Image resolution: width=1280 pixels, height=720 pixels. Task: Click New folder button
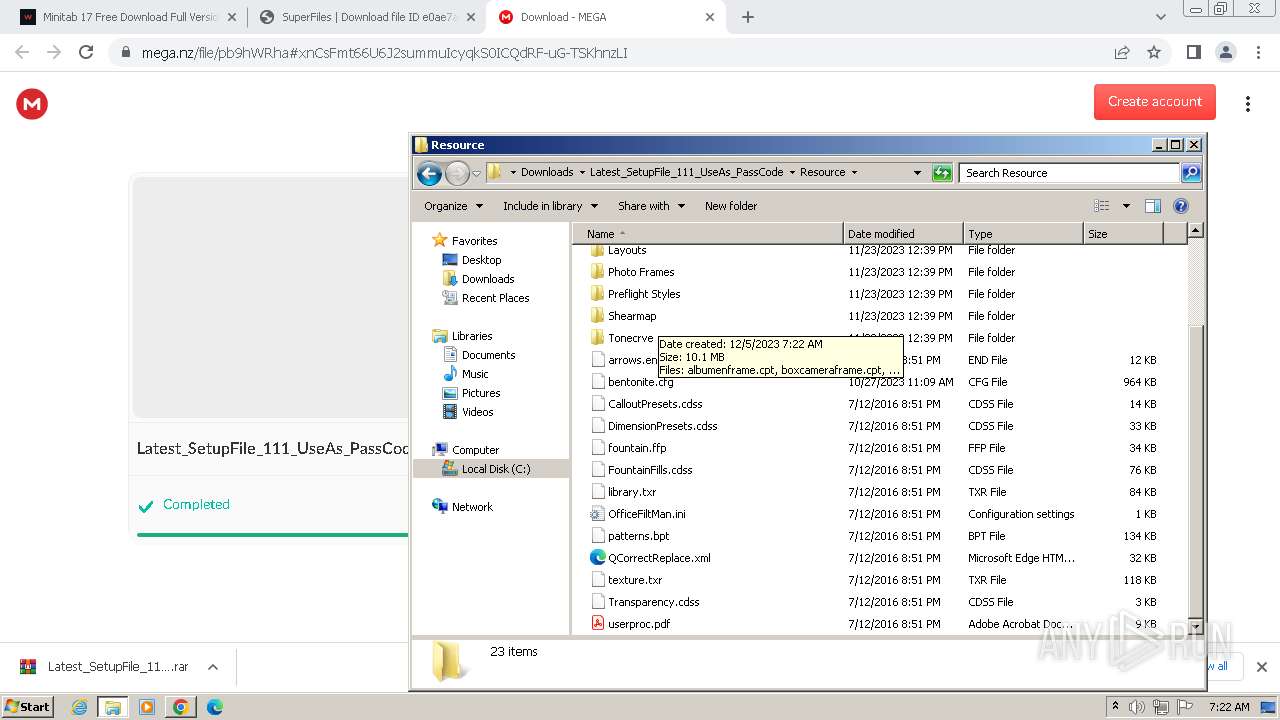pyautogui.click(x=731, y=206)
